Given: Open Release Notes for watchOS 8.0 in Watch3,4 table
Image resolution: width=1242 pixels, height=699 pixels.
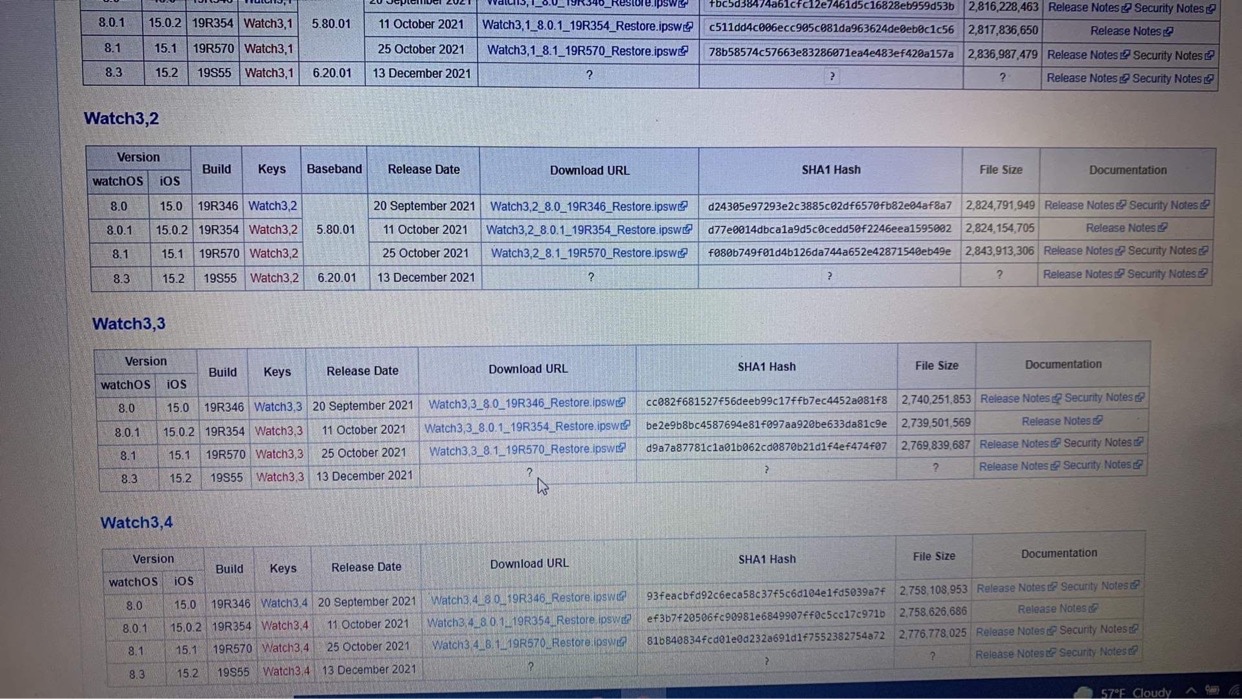Looking at the screenshot, I should click(x=1016, y=587).
